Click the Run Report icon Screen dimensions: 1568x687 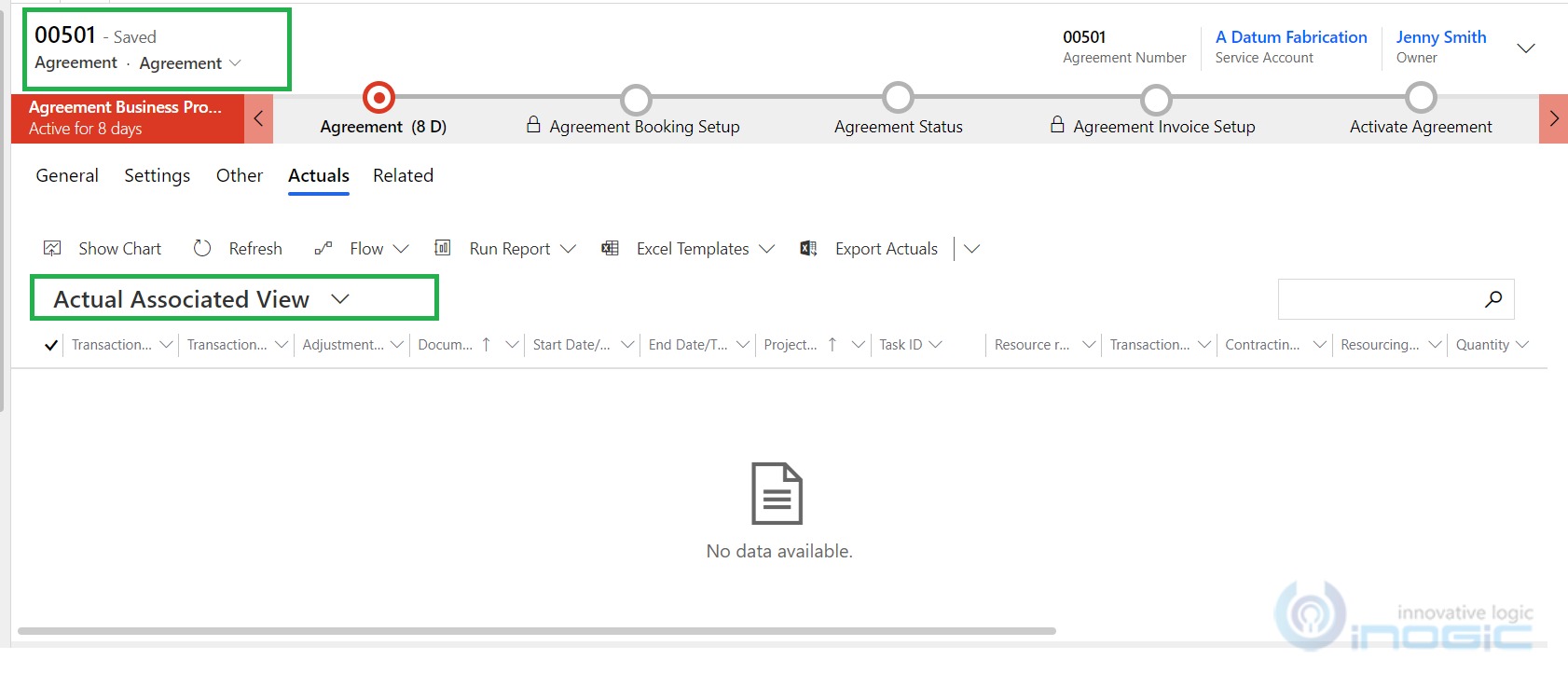443,248
